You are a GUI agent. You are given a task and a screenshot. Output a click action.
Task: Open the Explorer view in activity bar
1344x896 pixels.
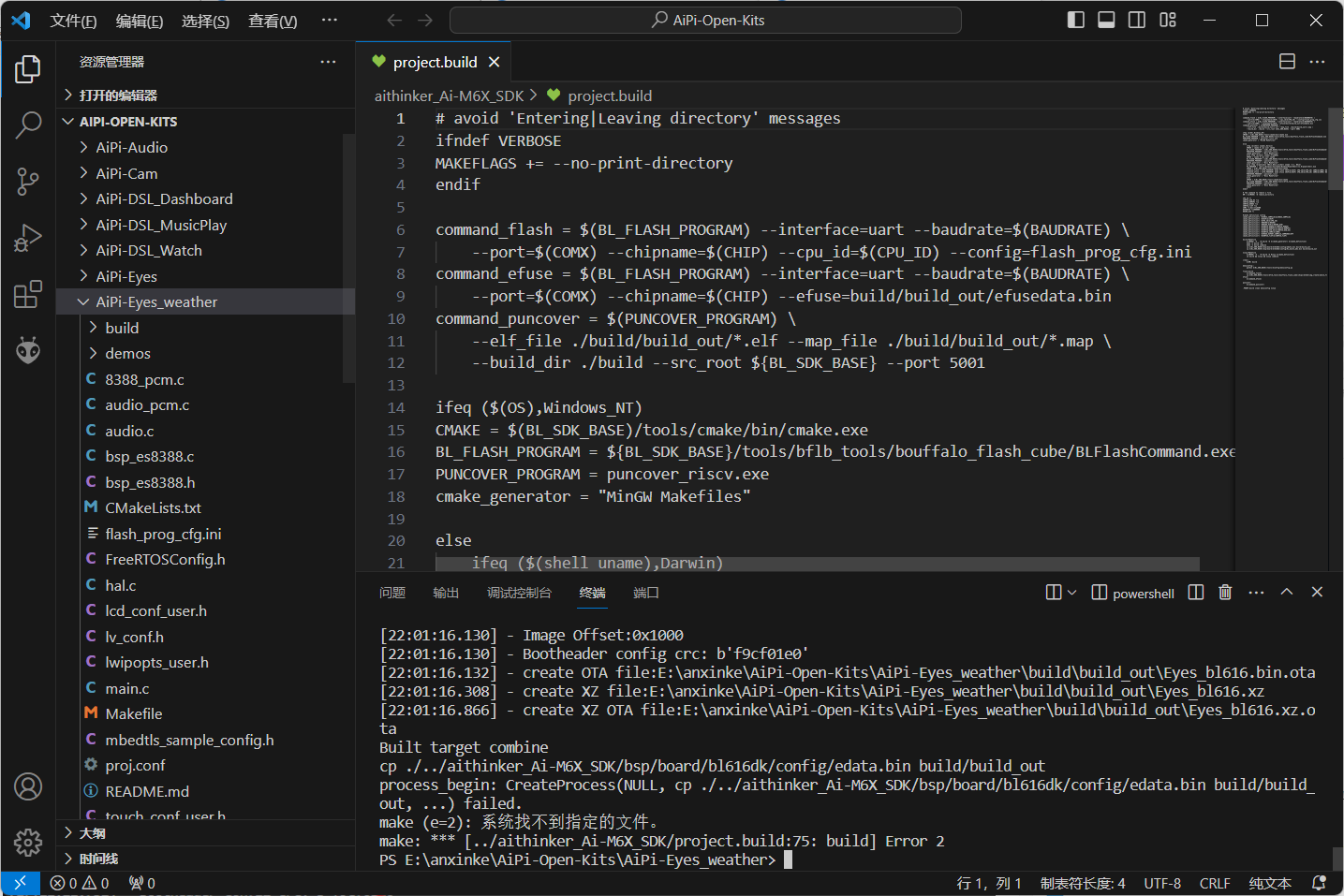pyautogui.click(x=28, y=69)
